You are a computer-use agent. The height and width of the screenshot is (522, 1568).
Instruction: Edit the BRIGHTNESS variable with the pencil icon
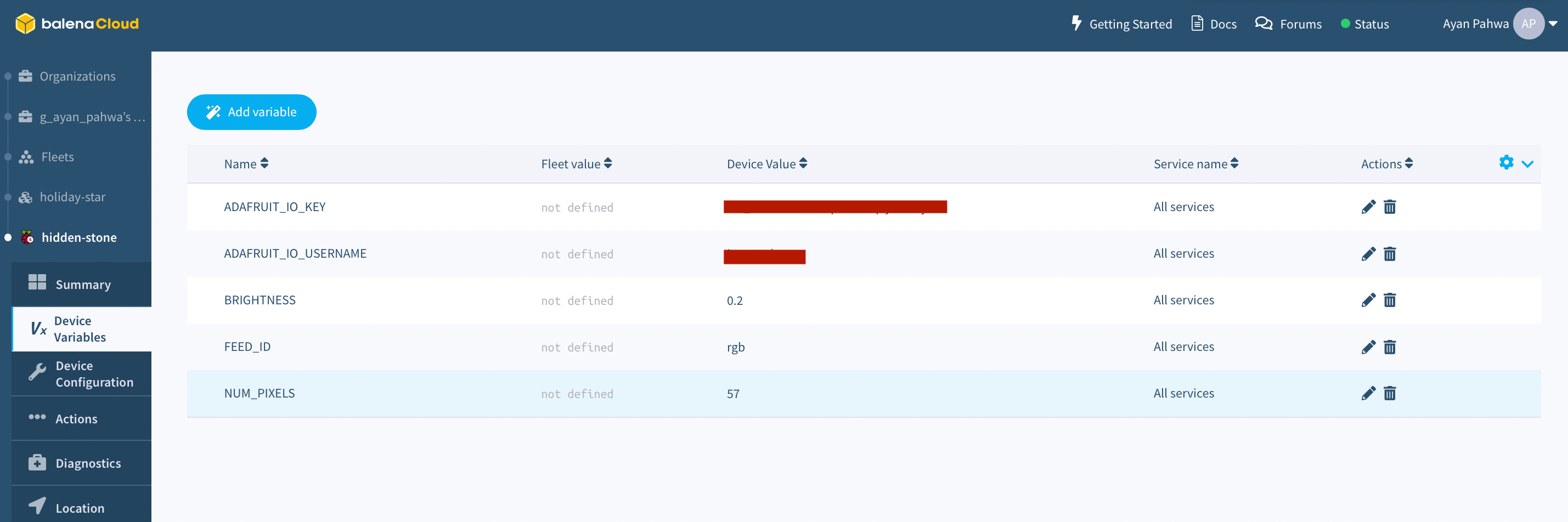pos(1368,299)
